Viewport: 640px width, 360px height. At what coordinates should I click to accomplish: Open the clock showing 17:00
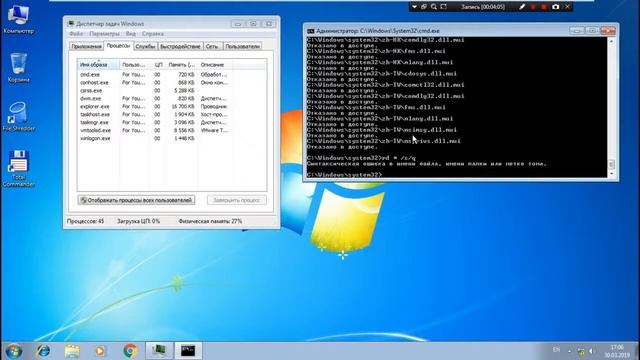click(x=617, y=351)
